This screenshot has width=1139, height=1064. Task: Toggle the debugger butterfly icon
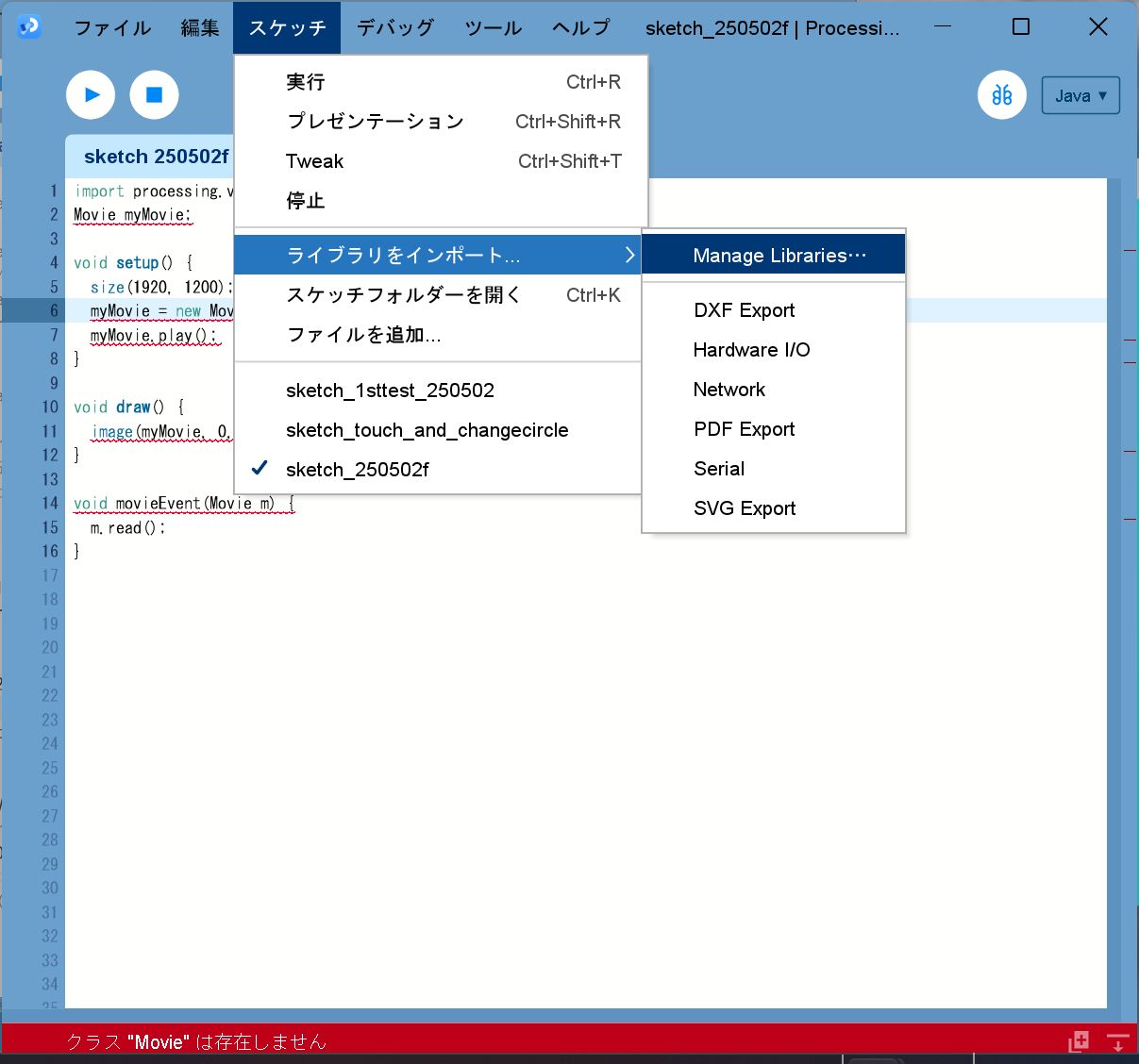[1002, 94]
